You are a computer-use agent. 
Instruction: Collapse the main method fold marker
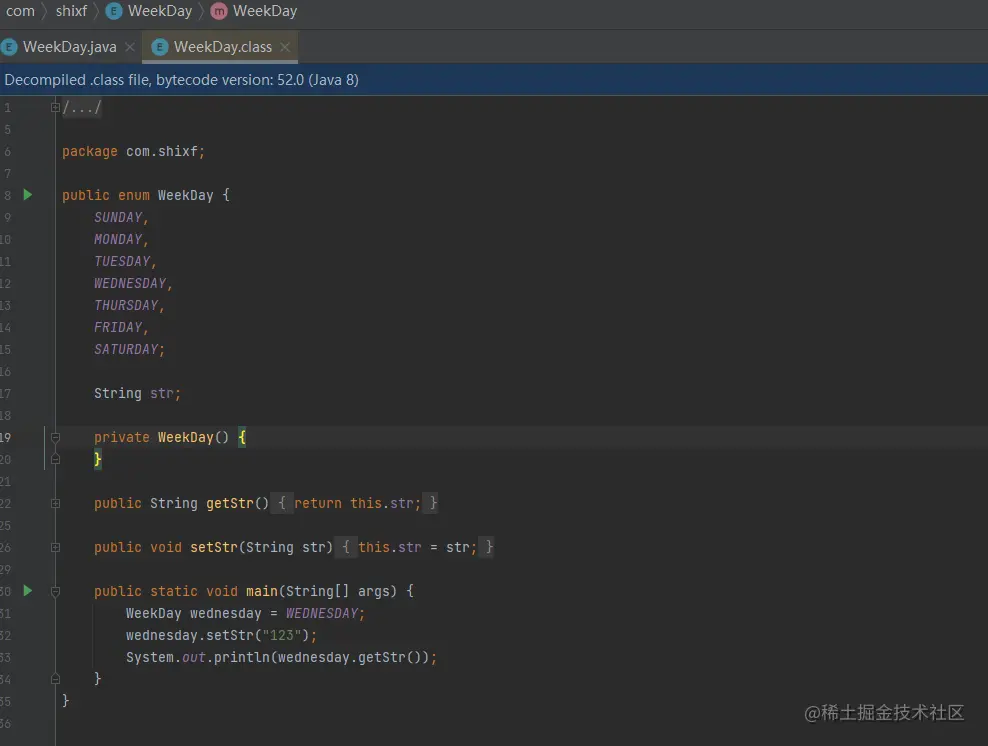tap(55, 592)
